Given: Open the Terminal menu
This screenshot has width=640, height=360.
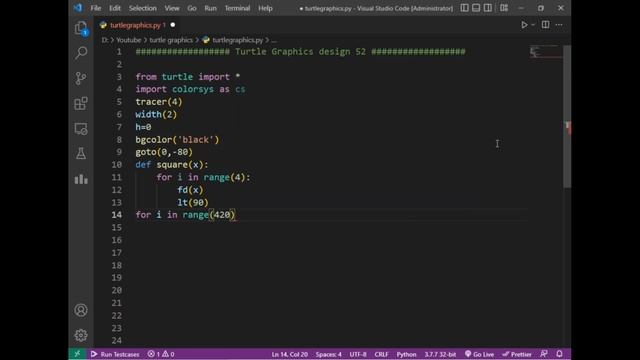Looking at the screenshot, I should [237, 8].
